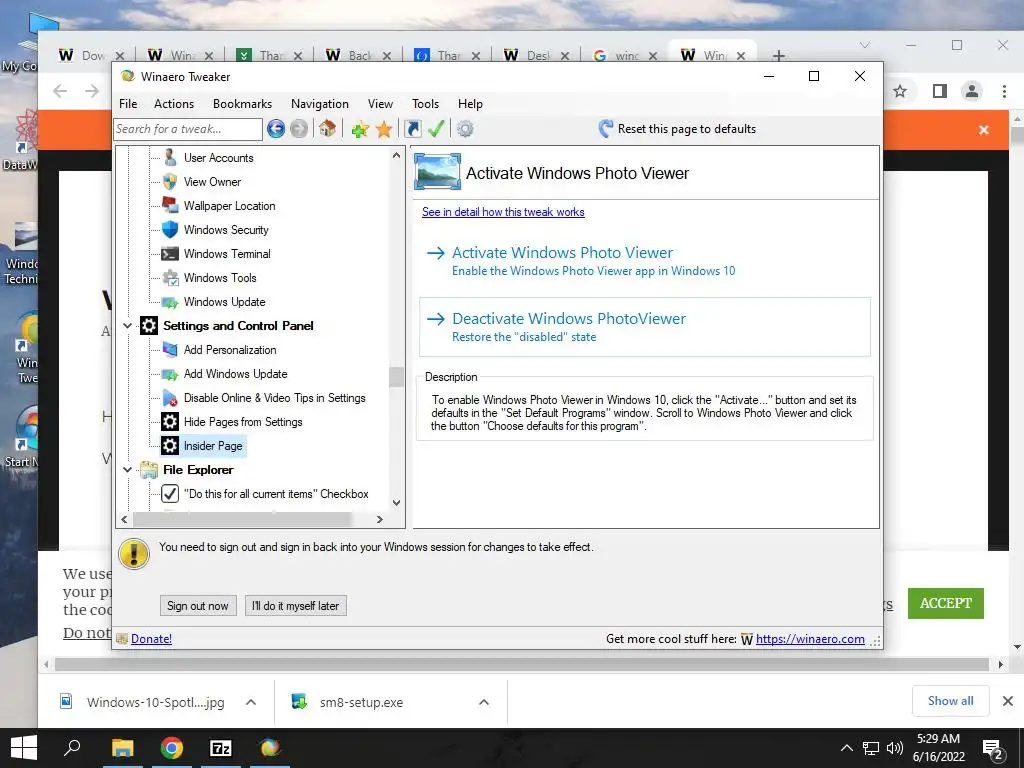
Task: Click the Windows Terminal icon in tree
Action: point(170,254)
